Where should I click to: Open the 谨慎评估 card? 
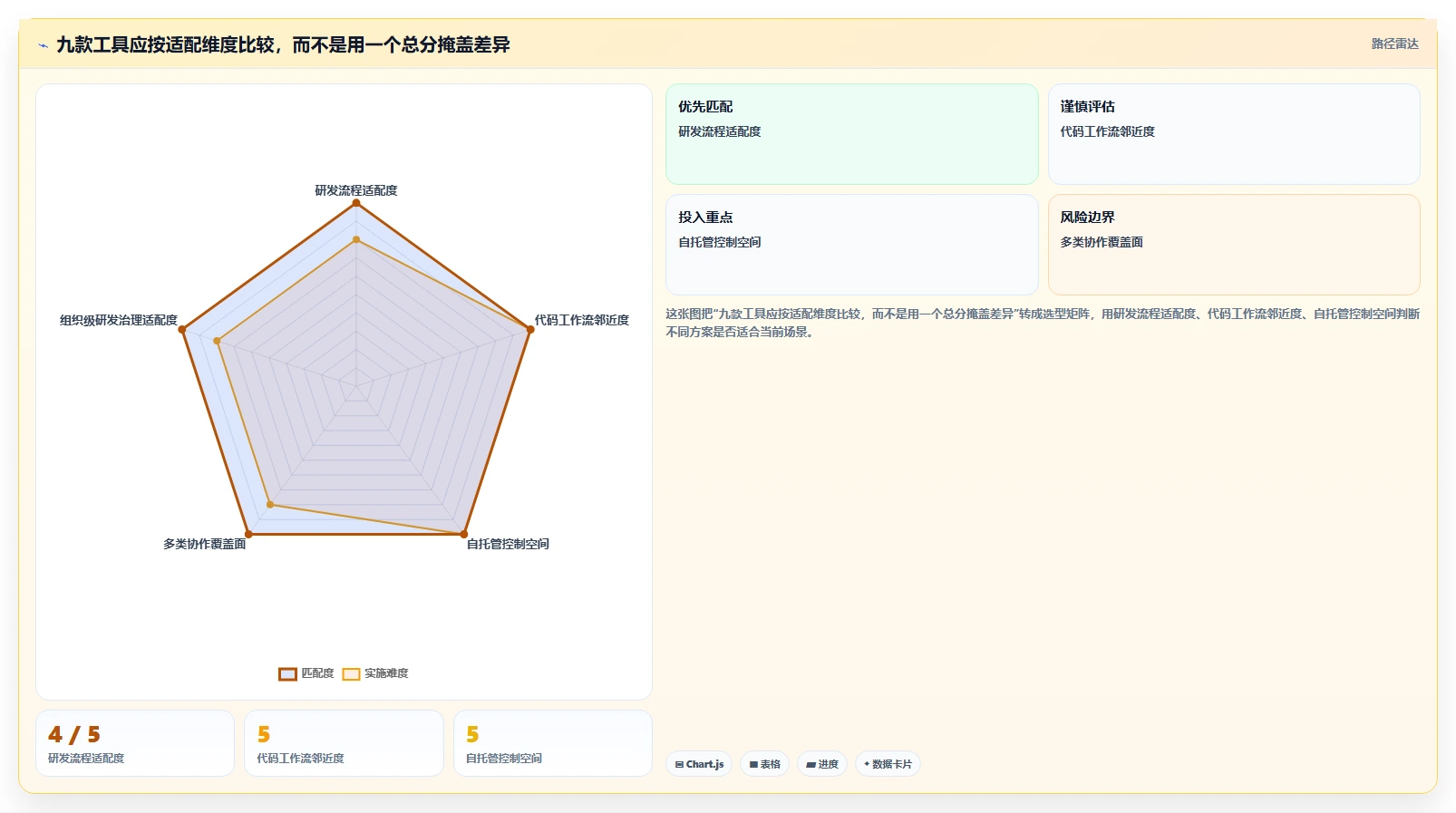pyautogui.click(x=1234, y=134)
